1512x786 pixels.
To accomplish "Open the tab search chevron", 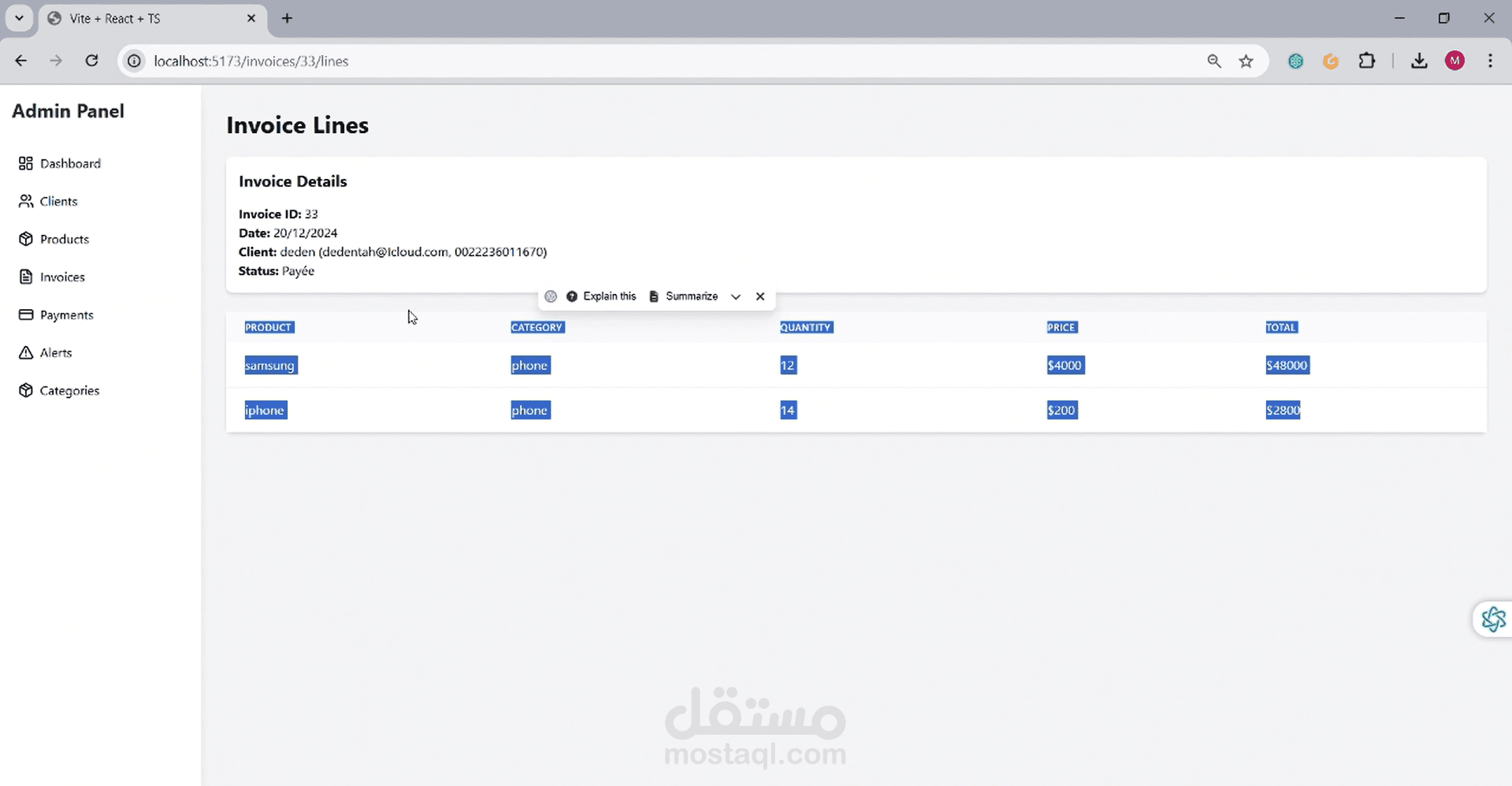I will click(19, 18).
